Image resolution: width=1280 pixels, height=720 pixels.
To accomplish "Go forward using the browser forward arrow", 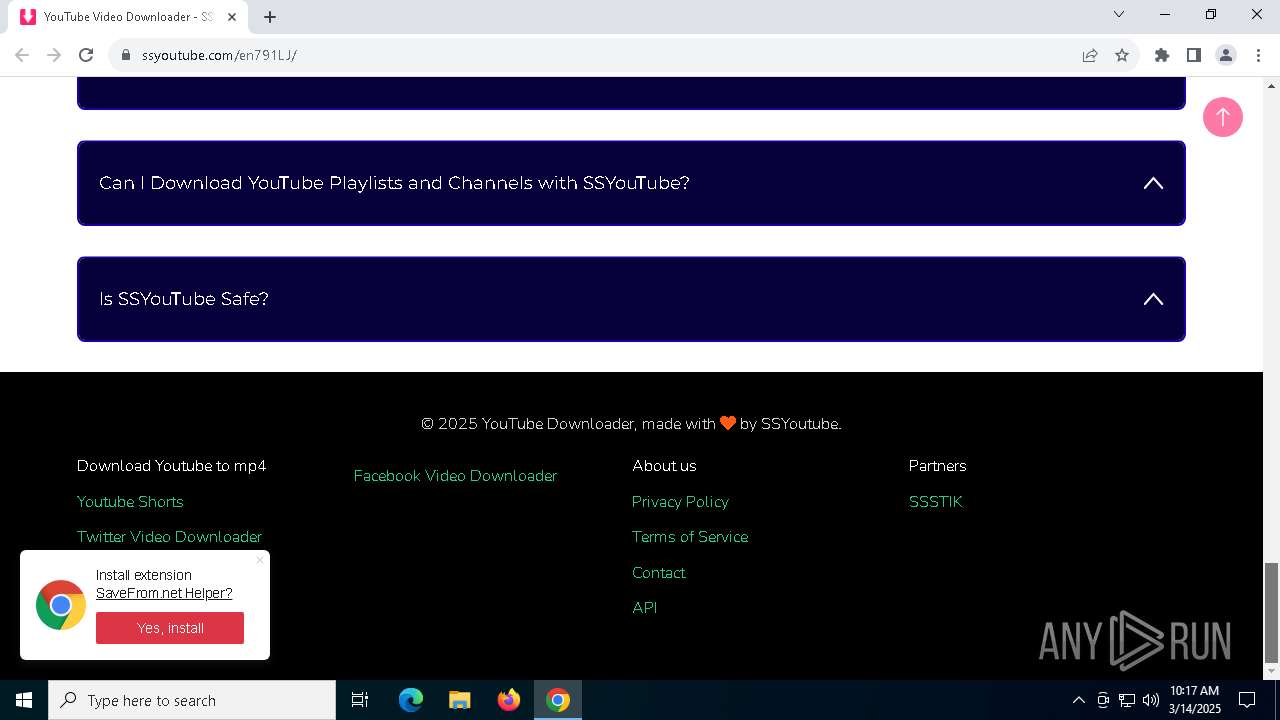I will click(x=54, y=55).
